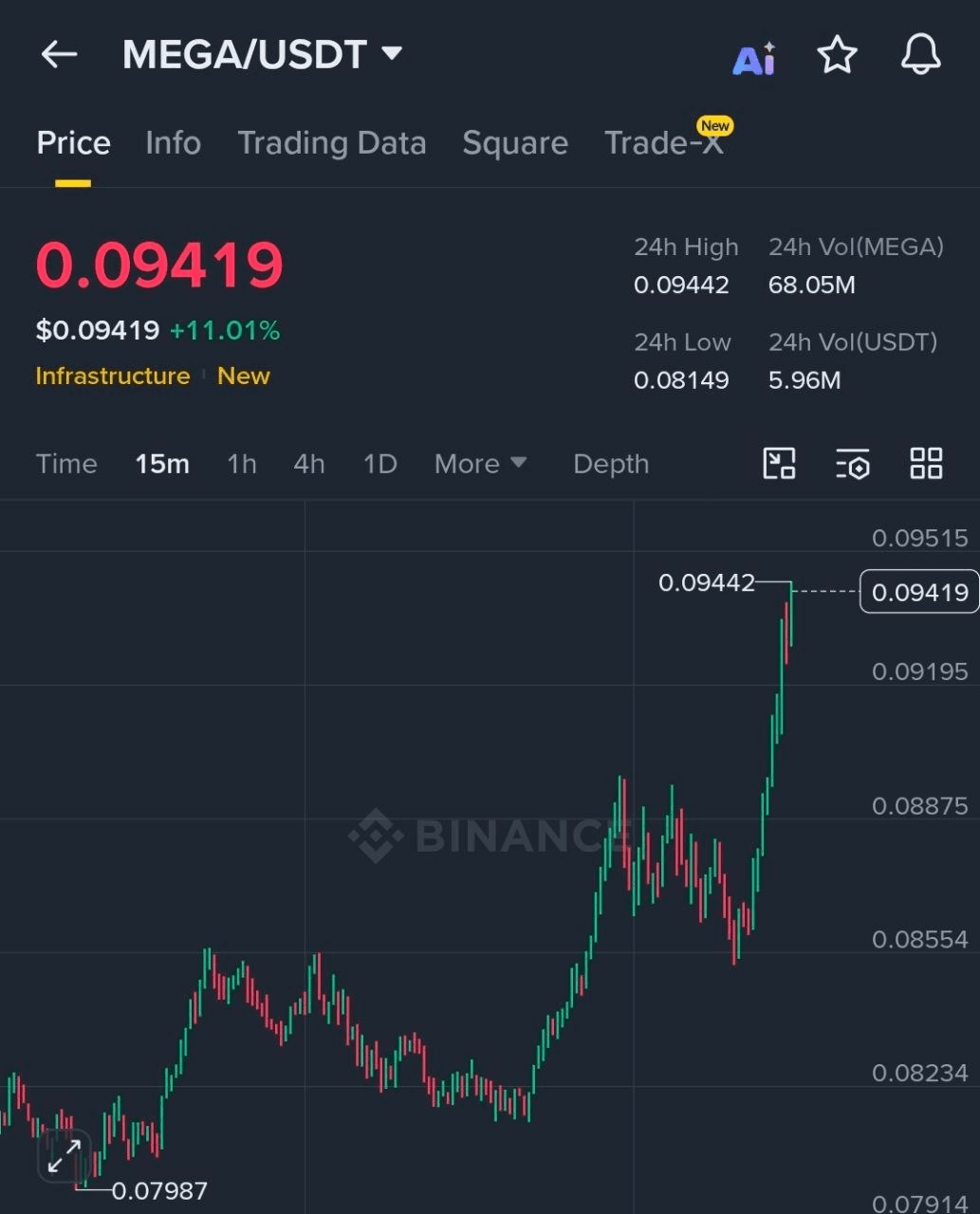Open the Square tab
The width and height of the screenshot is (980, 1214).
515,143
